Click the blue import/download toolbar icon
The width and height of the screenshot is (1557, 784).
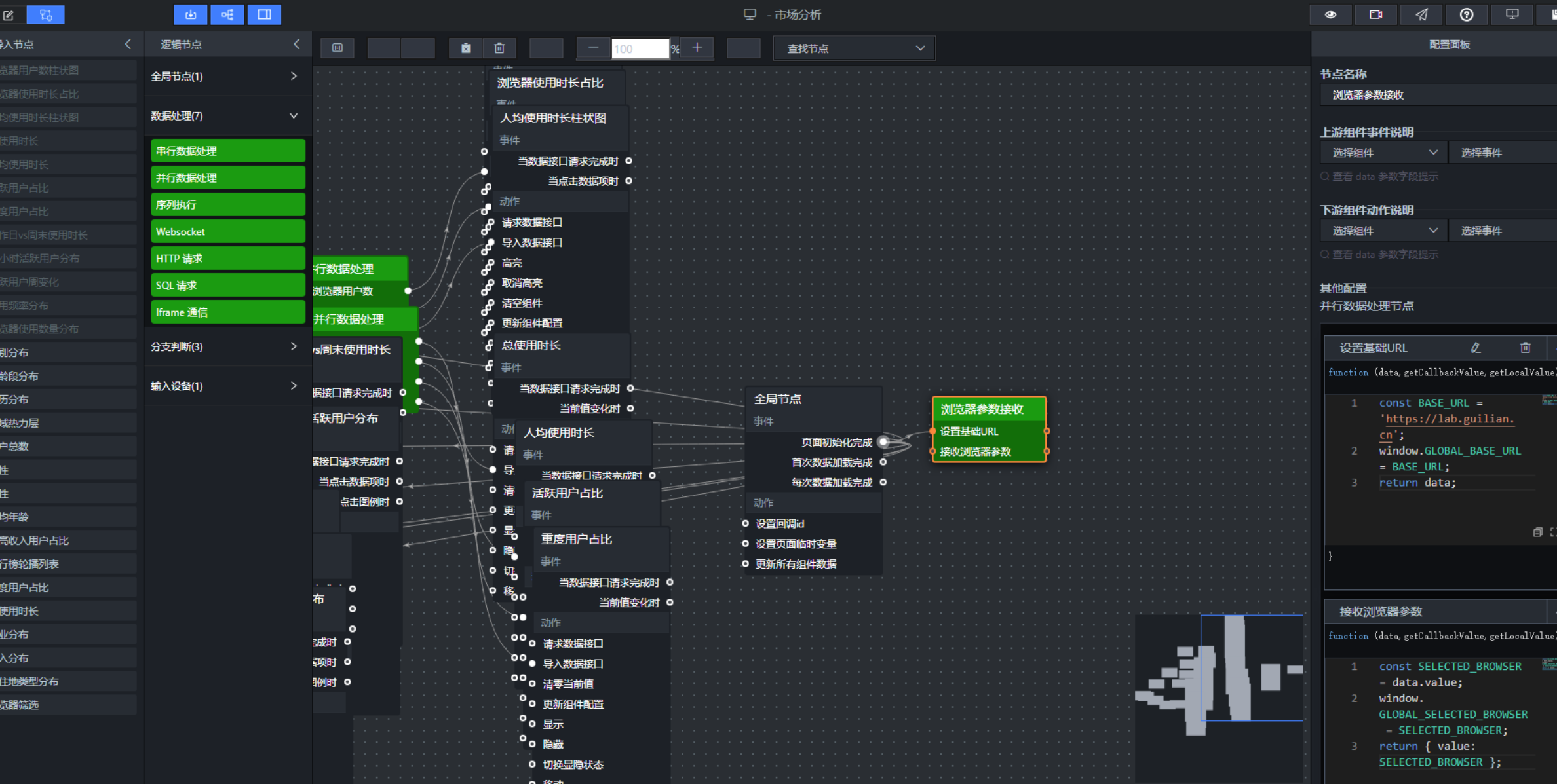click(191, 14)
